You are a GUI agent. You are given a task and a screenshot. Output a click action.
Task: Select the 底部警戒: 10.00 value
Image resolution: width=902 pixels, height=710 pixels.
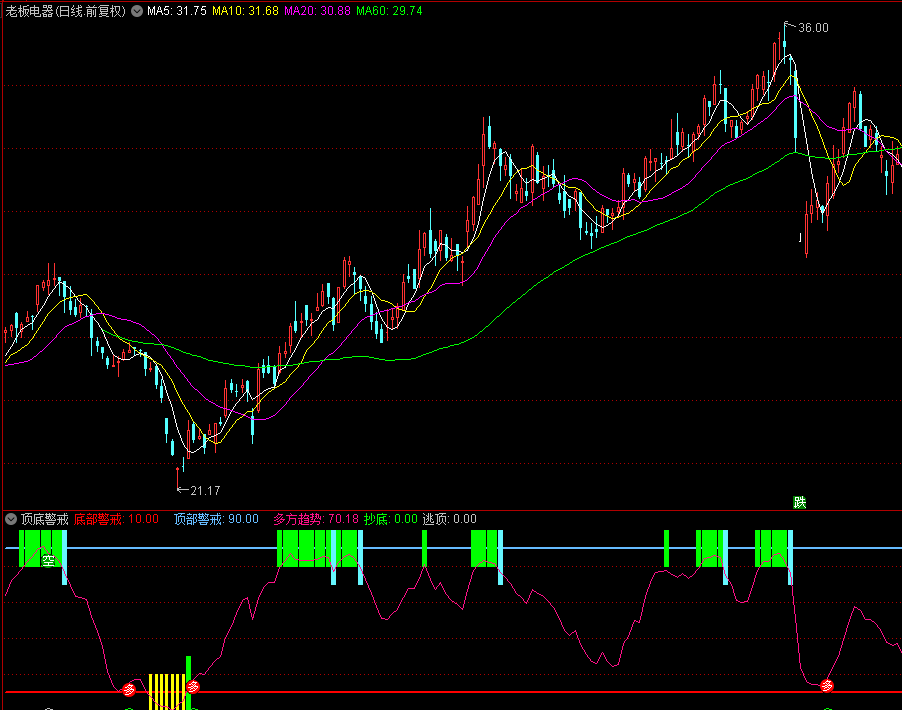pos(116,519)
